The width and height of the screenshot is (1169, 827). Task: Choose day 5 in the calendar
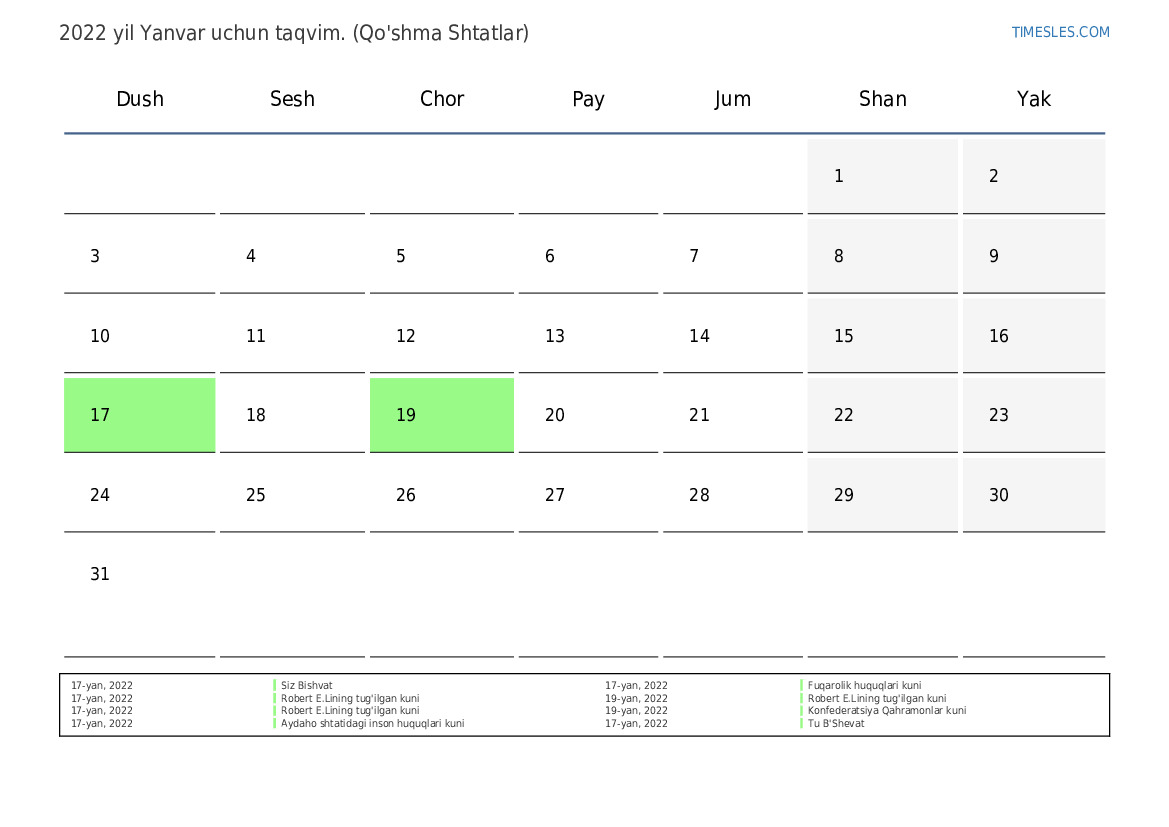coord(442,256)
